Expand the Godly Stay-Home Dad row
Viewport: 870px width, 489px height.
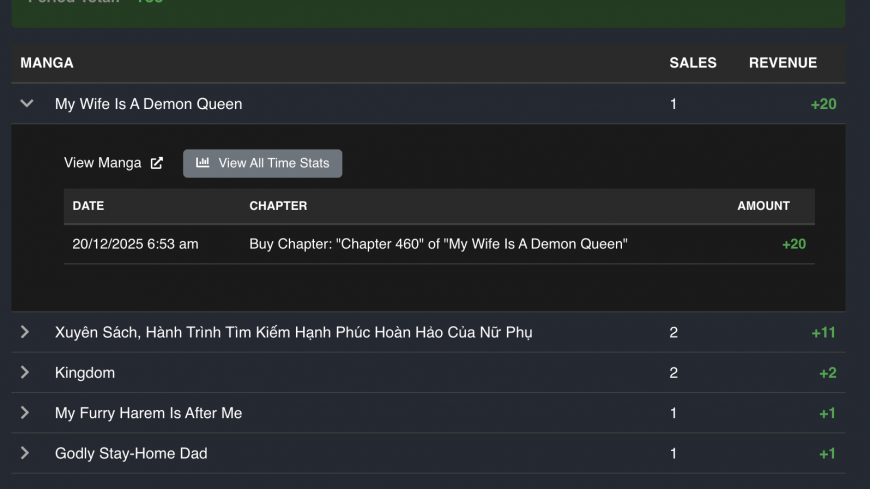pyautogui.click(x=26, y=453)
